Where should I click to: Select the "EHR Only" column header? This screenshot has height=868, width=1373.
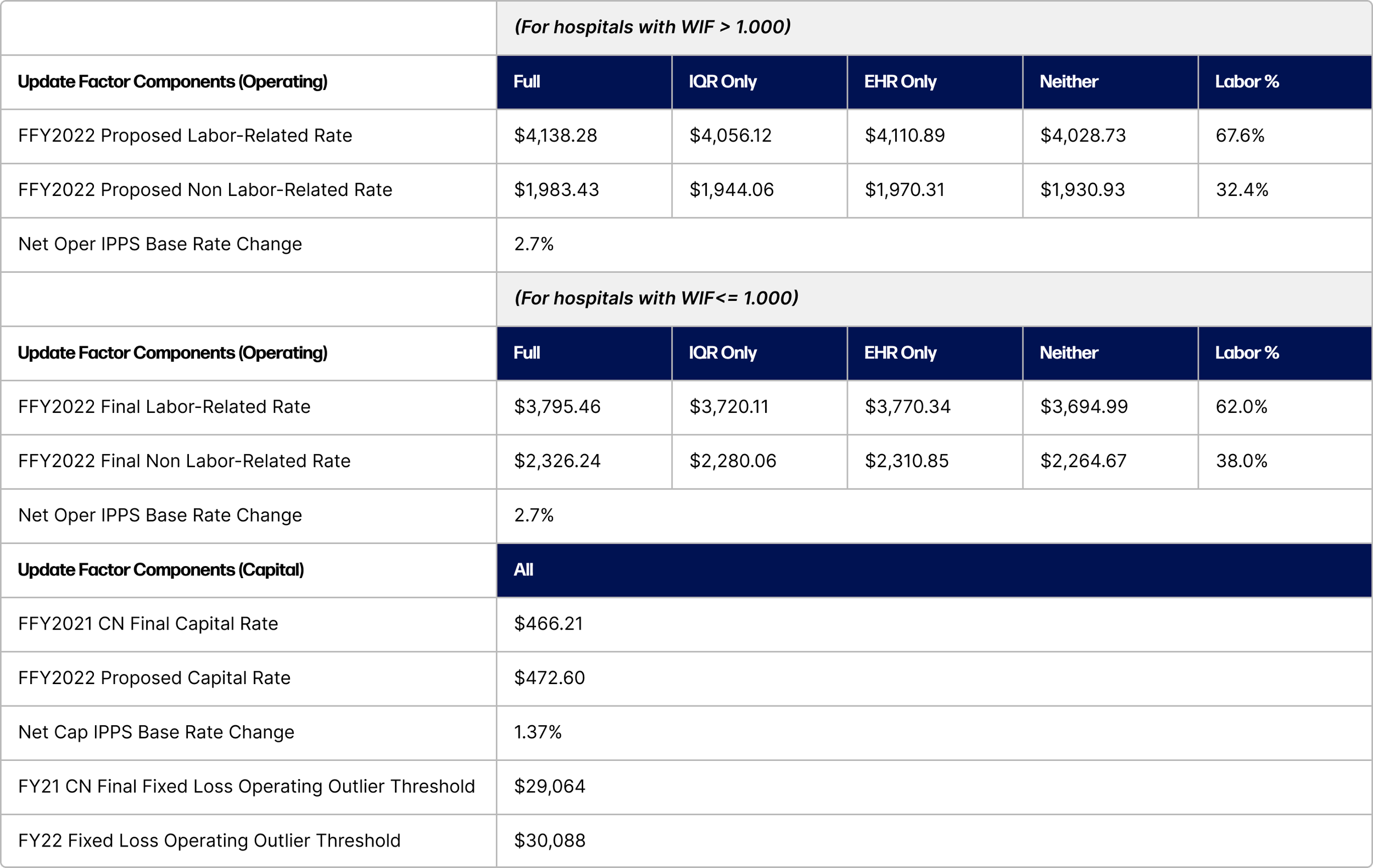(x=900, y=81)
